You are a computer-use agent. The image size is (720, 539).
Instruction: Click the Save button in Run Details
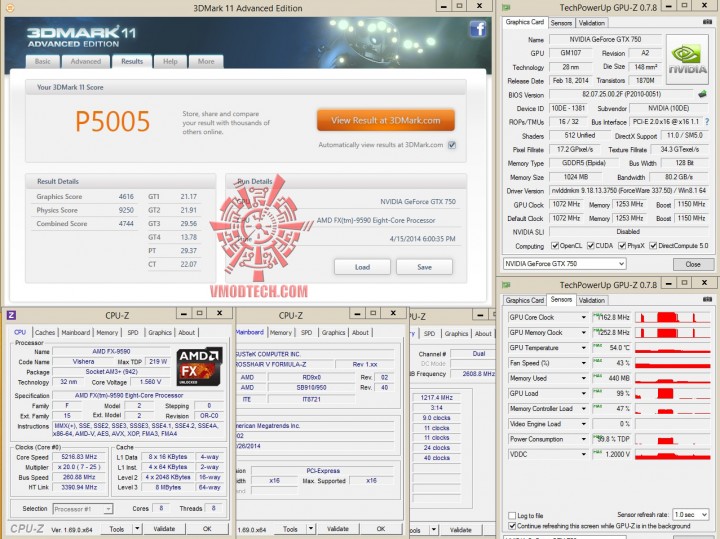(424, 267)
